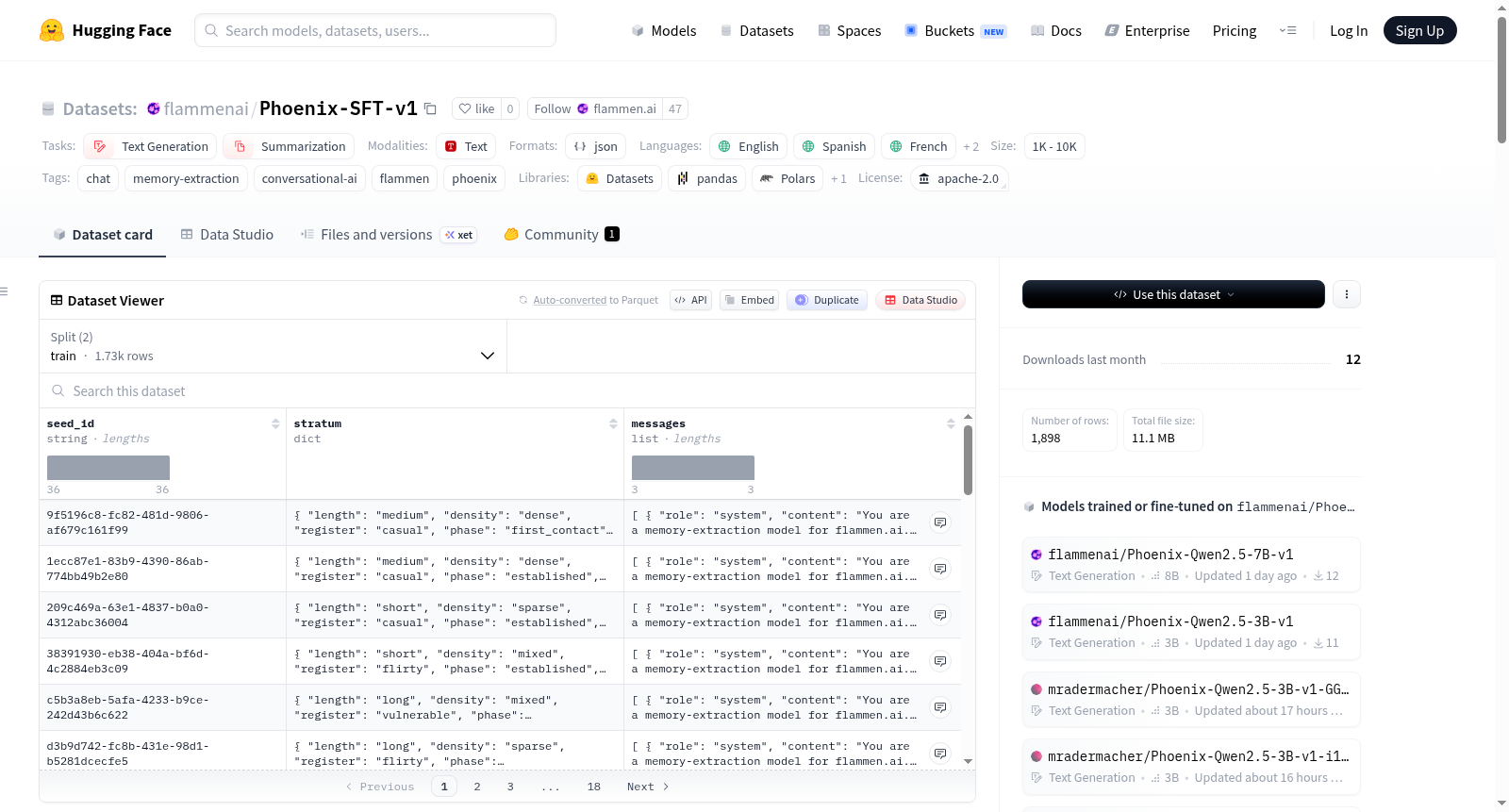Click the Hugging Face logo icon

(x=52, y=30)
